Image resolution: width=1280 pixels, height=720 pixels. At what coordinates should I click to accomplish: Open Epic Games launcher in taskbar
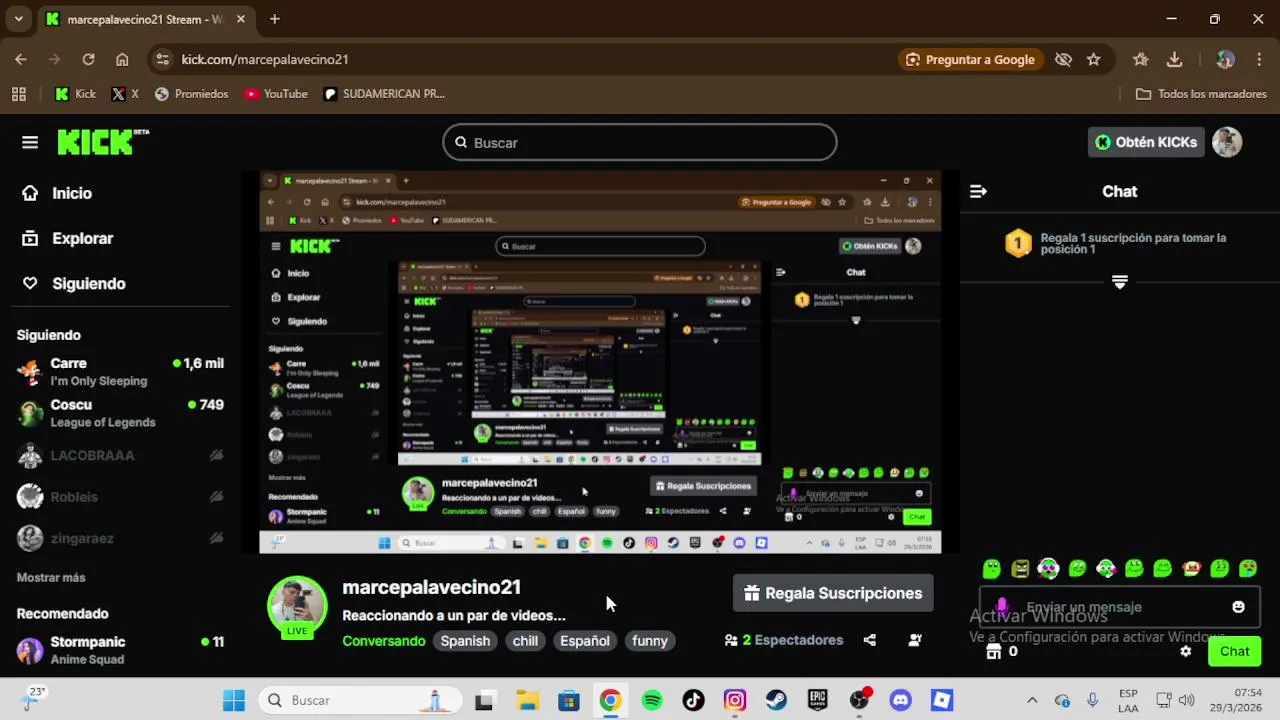point(818,700)
